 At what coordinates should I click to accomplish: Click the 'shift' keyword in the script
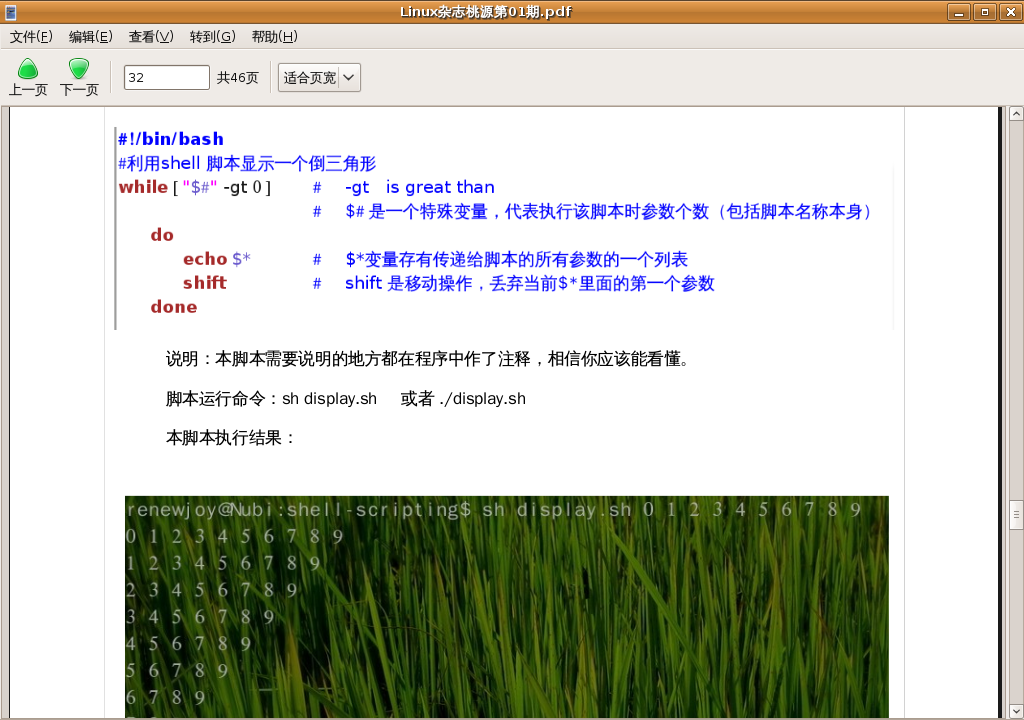(204, 283)
